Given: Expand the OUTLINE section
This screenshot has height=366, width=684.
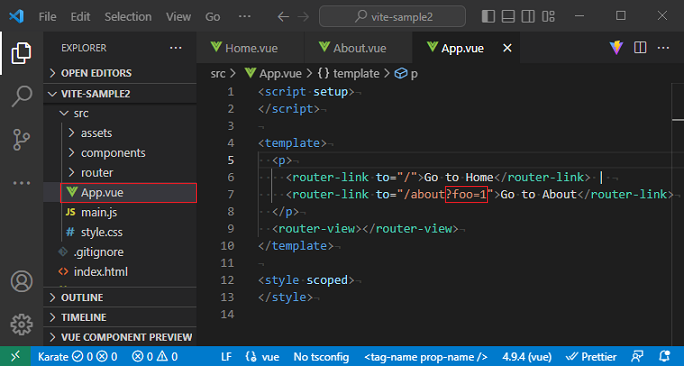Looking at the screenshot, I should pyautogui.click(x=120, y=298).
